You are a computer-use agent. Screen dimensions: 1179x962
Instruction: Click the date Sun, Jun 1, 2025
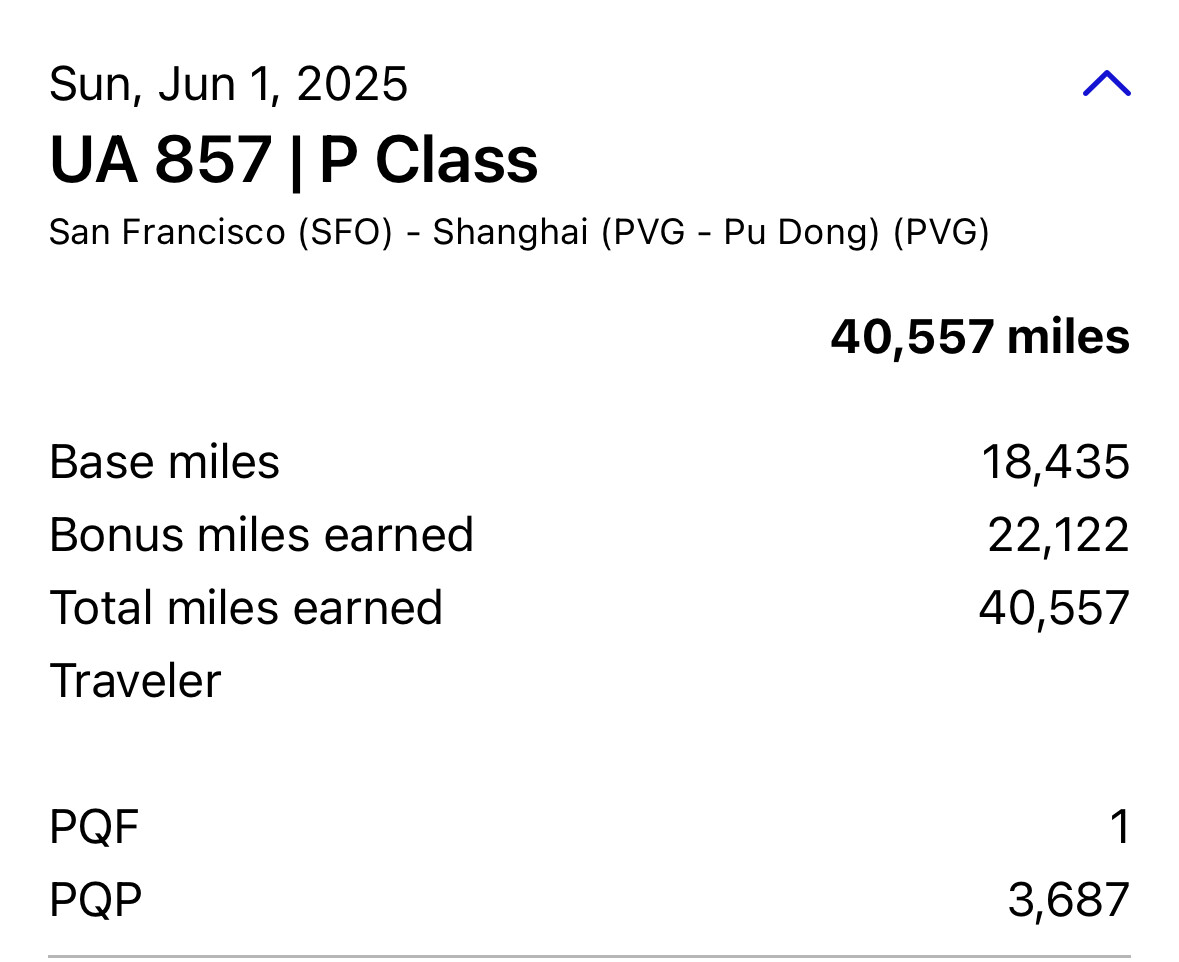(228, 84)
